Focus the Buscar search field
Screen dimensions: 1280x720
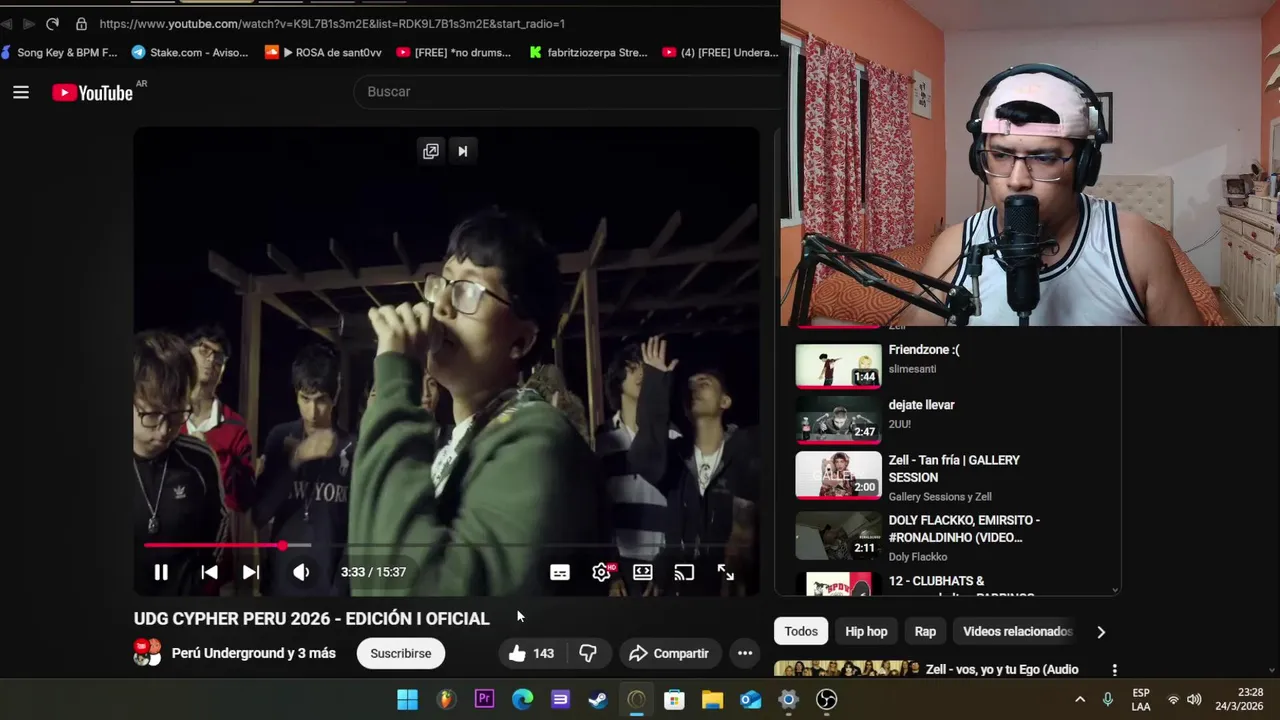coord(566,91)
